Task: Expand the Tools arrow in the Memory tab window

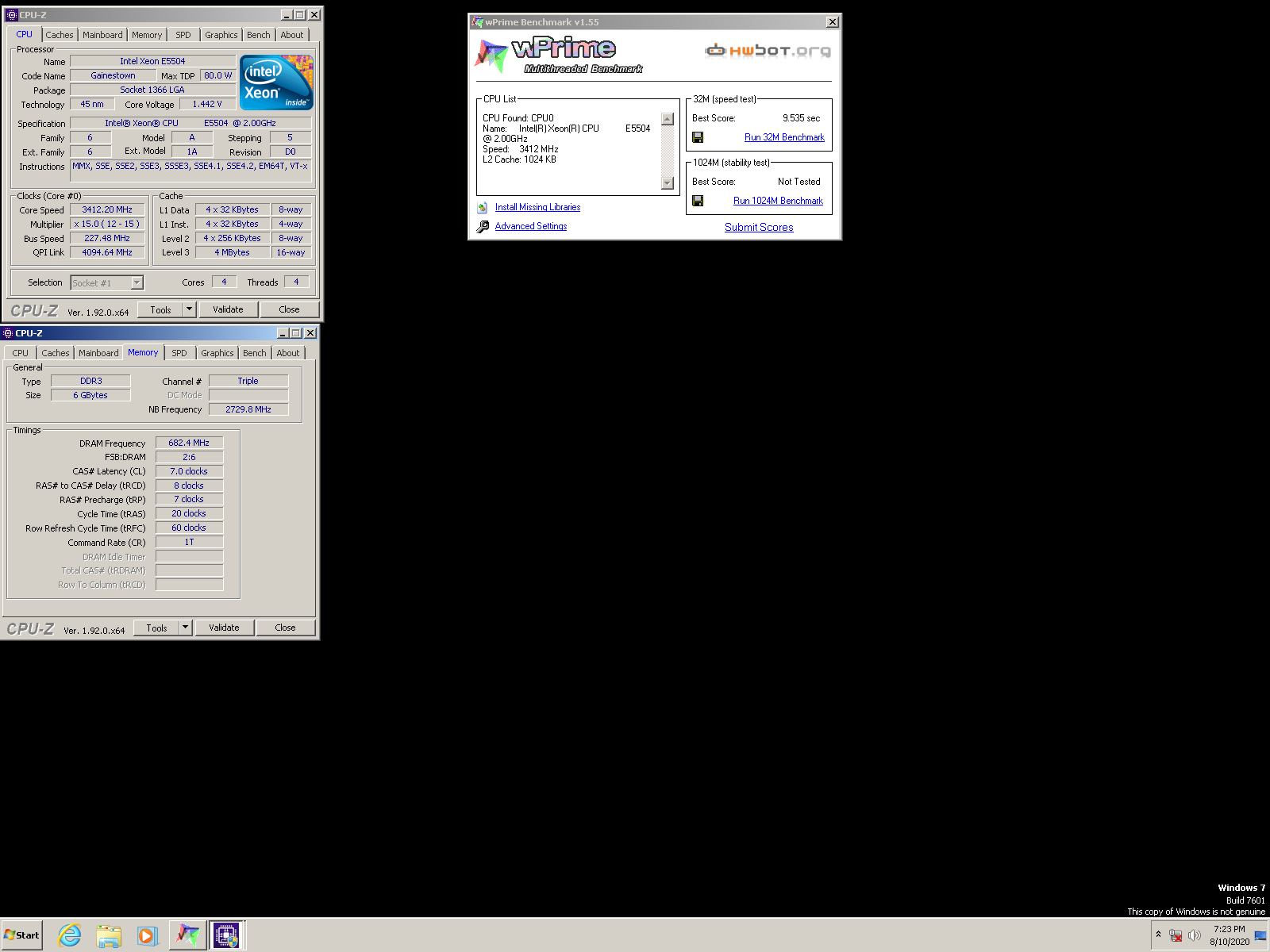Action: pyautogui.click(x=185, y=628)
